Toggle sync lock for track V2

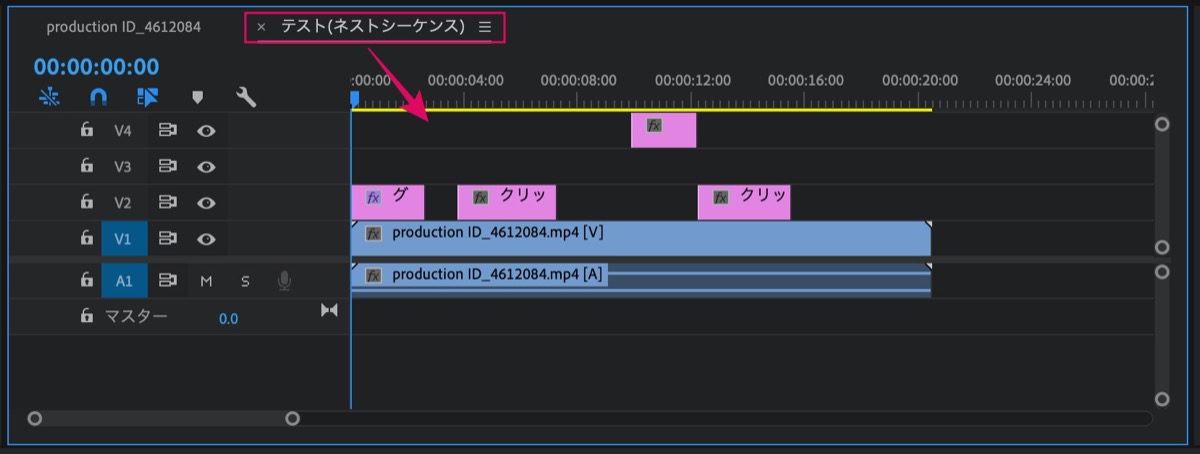168,202
